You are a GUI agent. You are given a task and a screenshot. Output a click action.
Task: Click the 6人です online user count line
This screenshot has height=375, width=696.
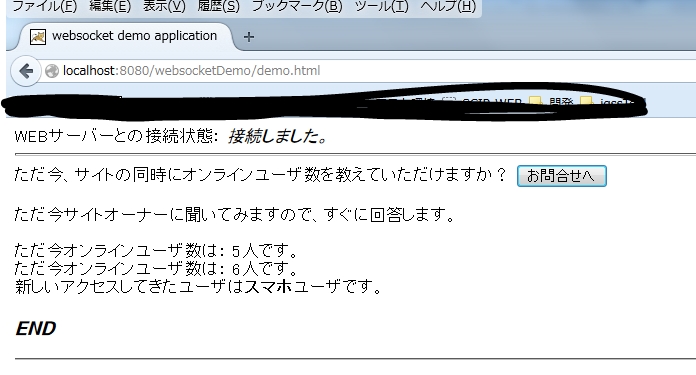156,268
